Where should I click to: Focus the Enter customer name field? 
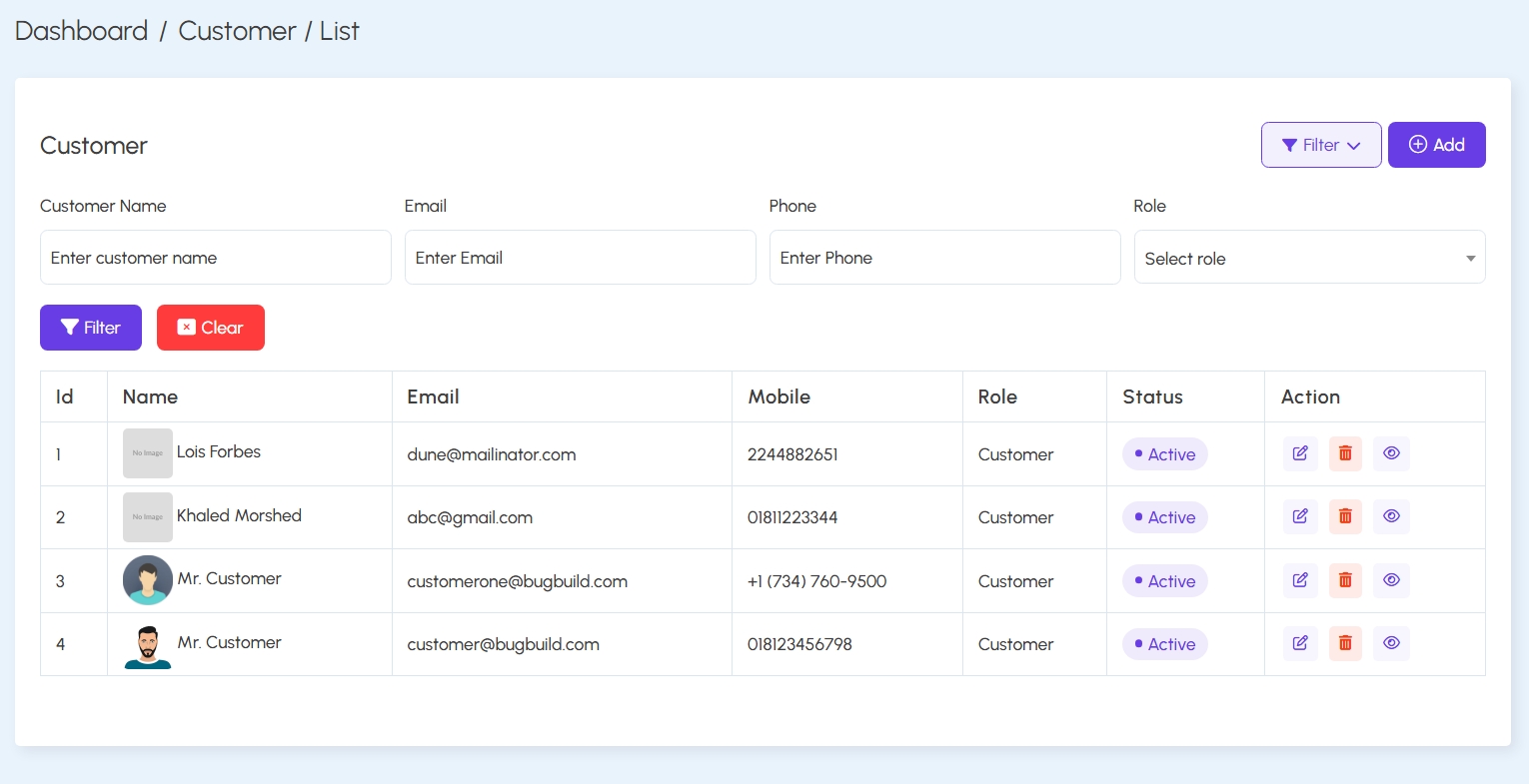click(216, 258)
